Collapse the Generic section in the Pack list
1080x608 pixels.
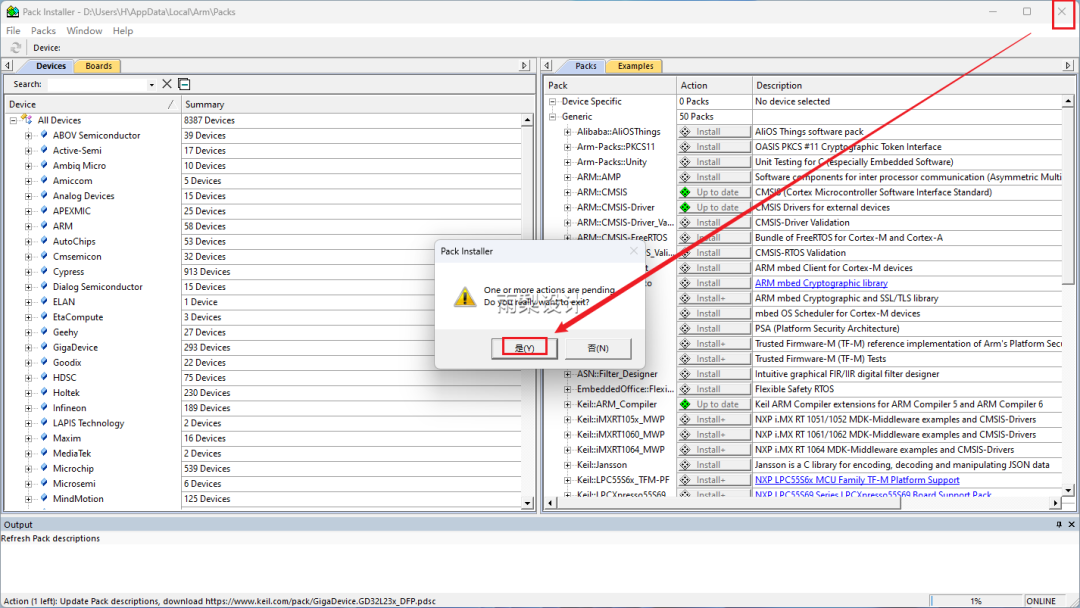[x=552, y=115]
